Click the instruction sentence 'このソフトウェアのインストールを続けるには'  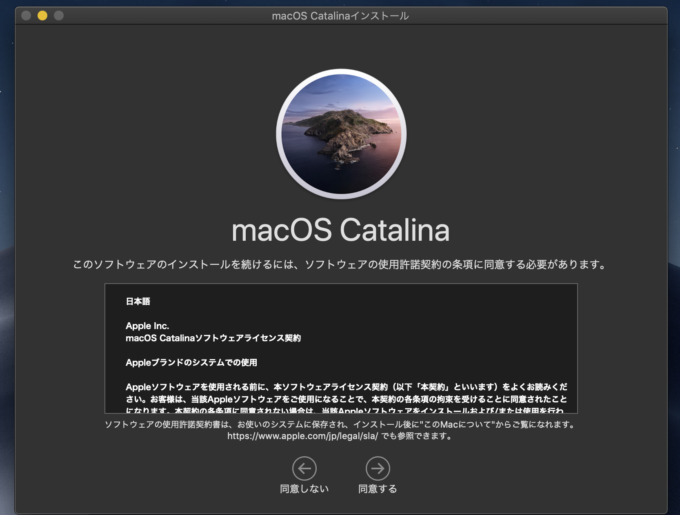pyautogui.click(x=340, y=264)
